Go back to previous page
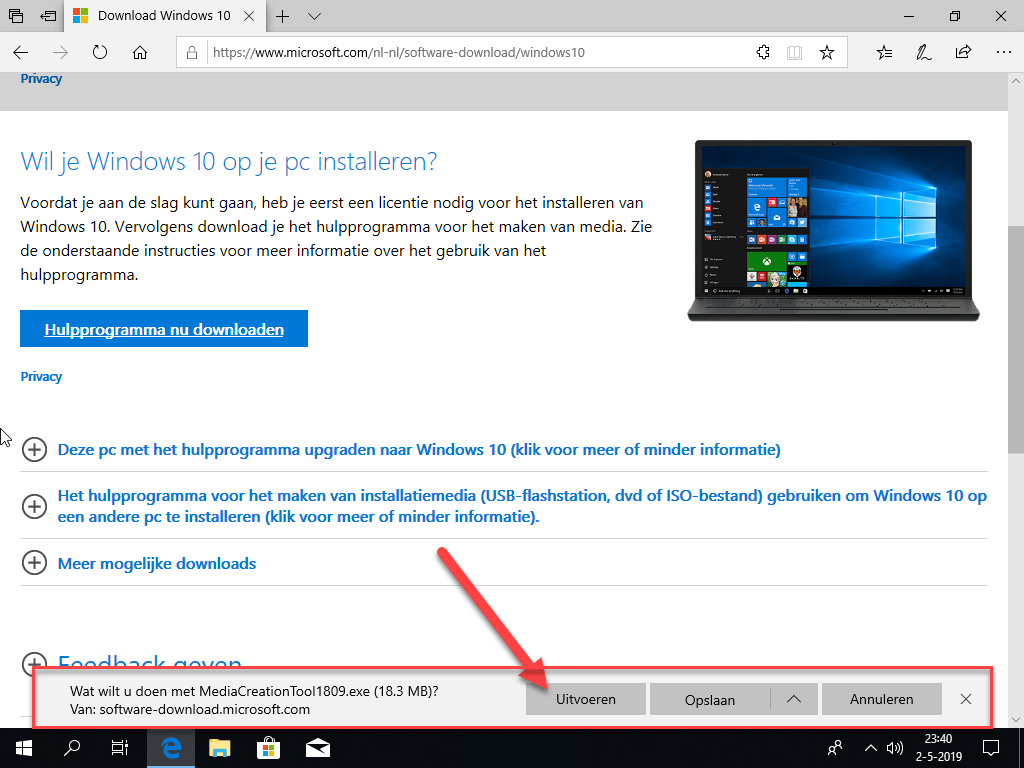Viewport: 1024px width, 768px height. (x=21, y=52)
